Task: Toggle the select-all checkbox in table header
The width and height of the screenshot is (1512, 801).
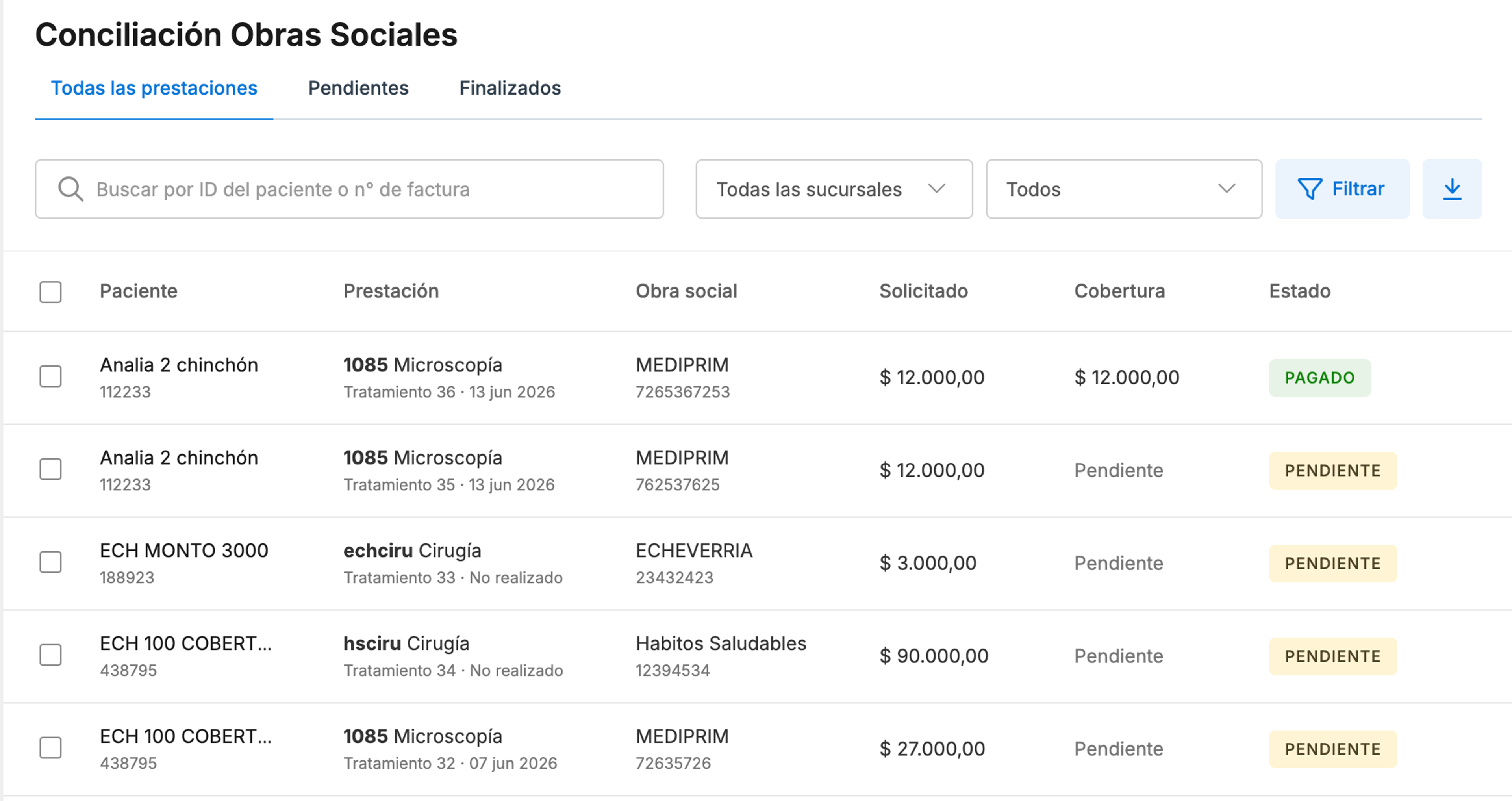Action: 50,292
